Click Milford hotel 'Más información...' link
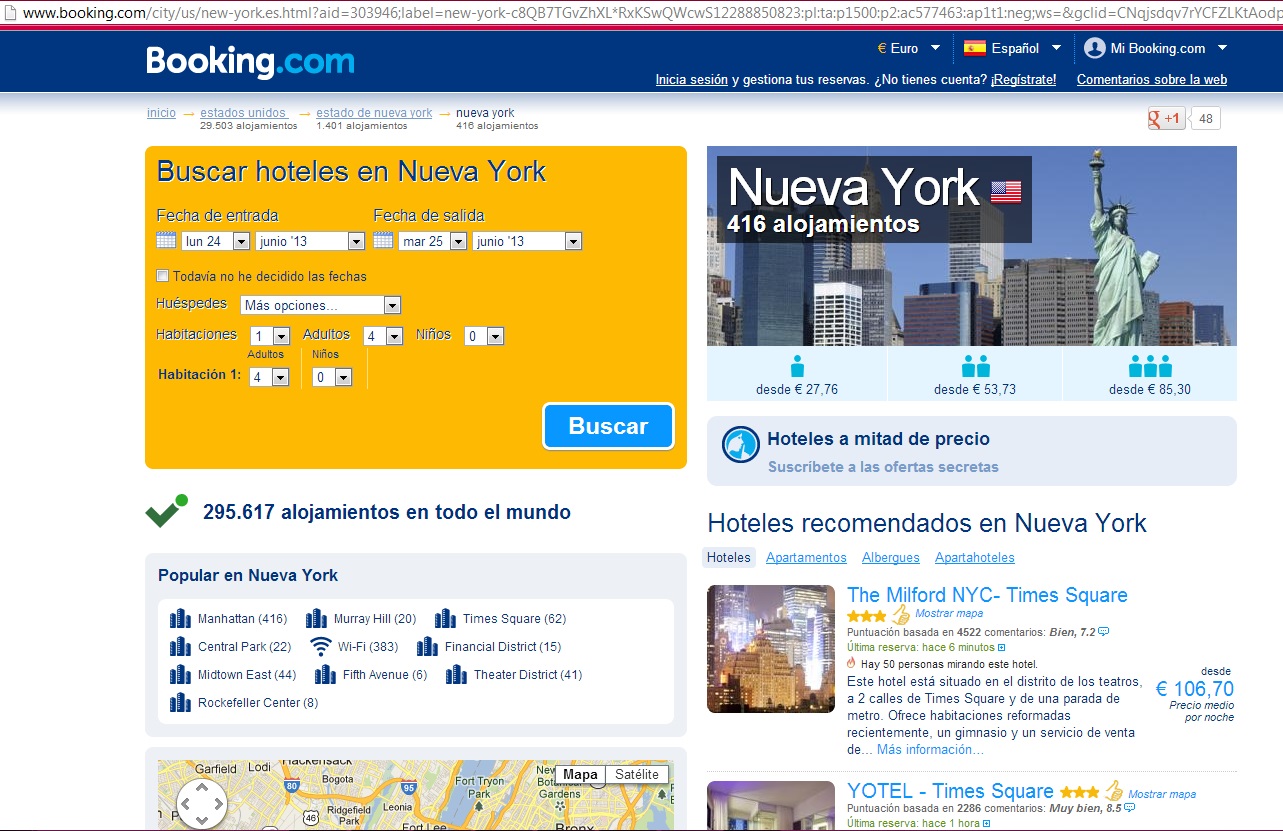 click(930, 750)
